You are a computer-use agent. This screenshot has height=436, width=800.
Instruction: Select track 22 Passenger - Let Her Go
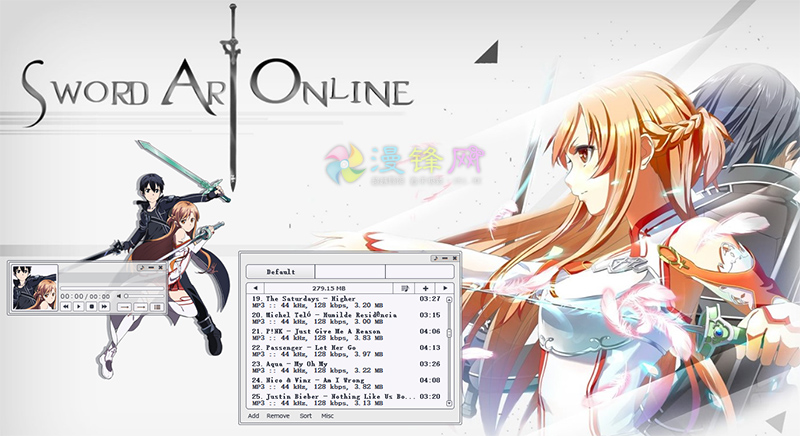(x=346, y=351)
